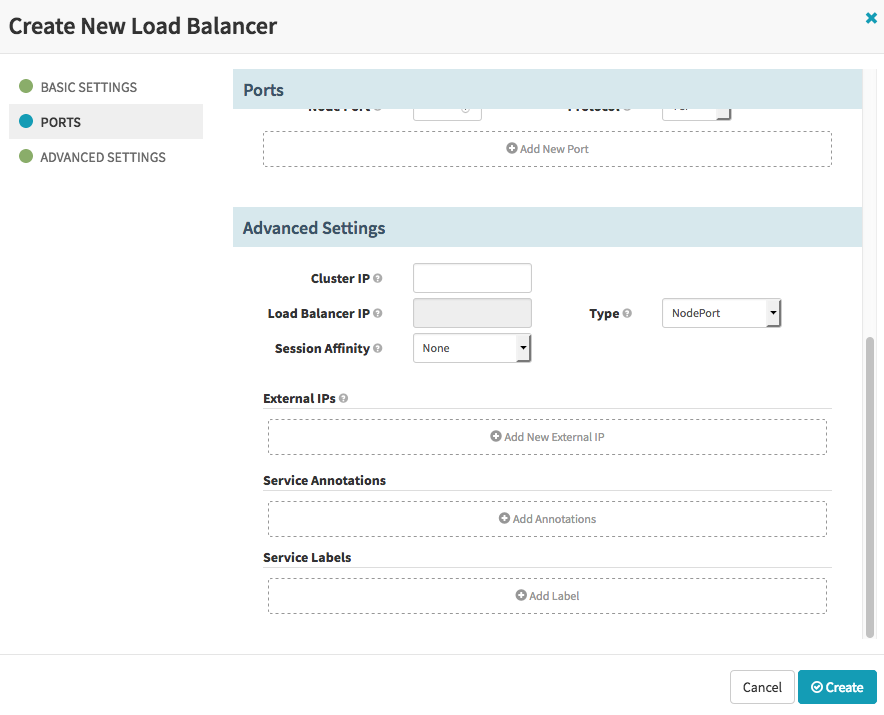
Task: Click the Session Affinity help icon
Action: click(x=378, y=348)
